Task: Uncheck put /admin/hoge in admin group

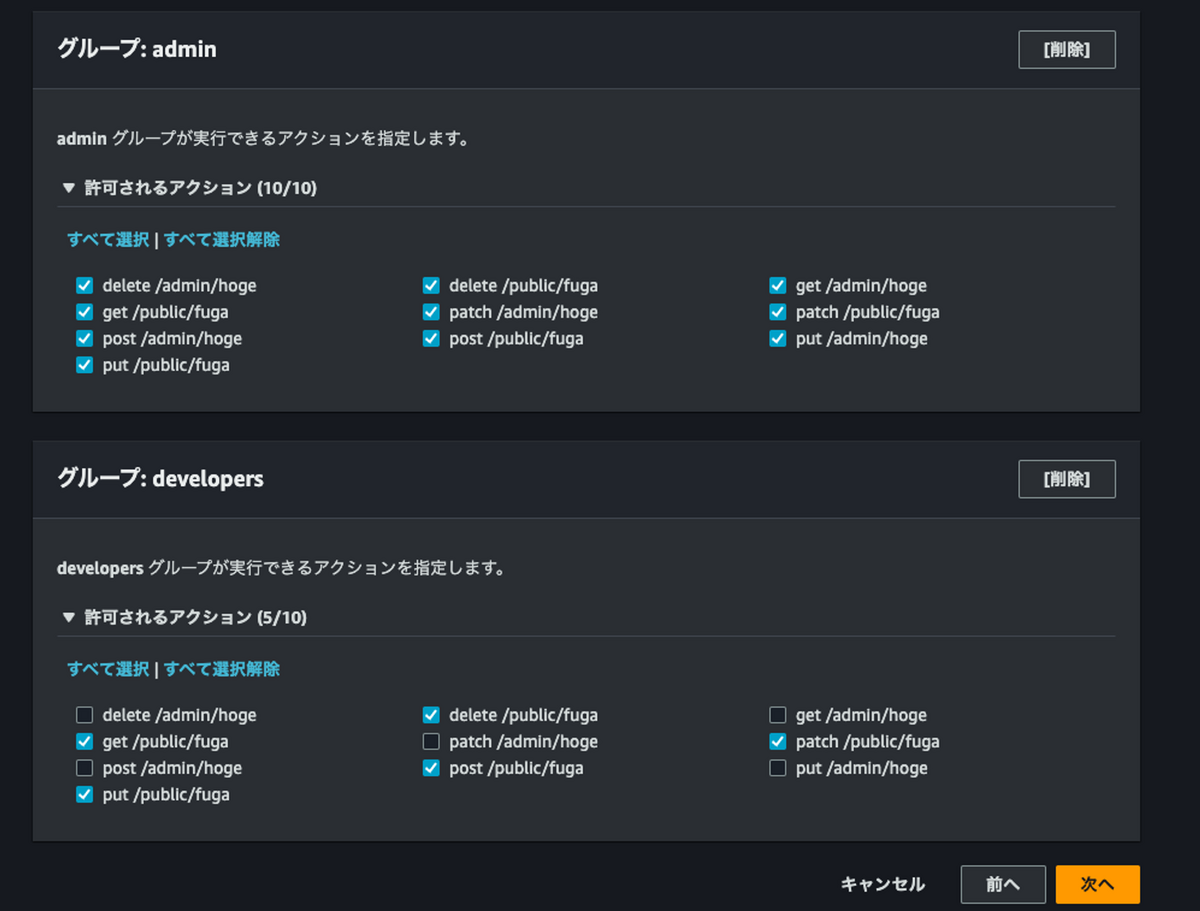Action: [777, 338]
